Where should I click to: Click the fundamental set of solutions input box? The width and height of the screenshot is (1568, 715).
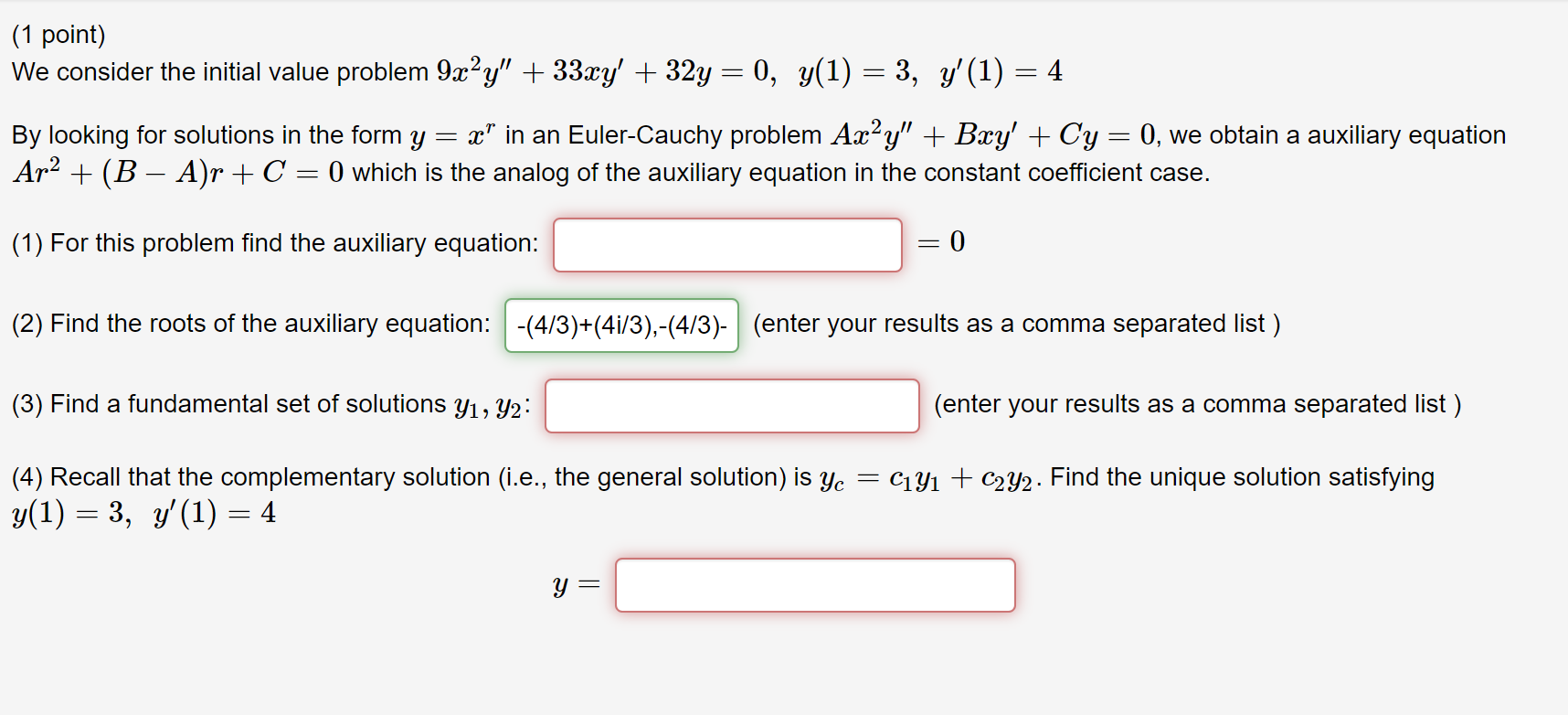pos(732,405)
